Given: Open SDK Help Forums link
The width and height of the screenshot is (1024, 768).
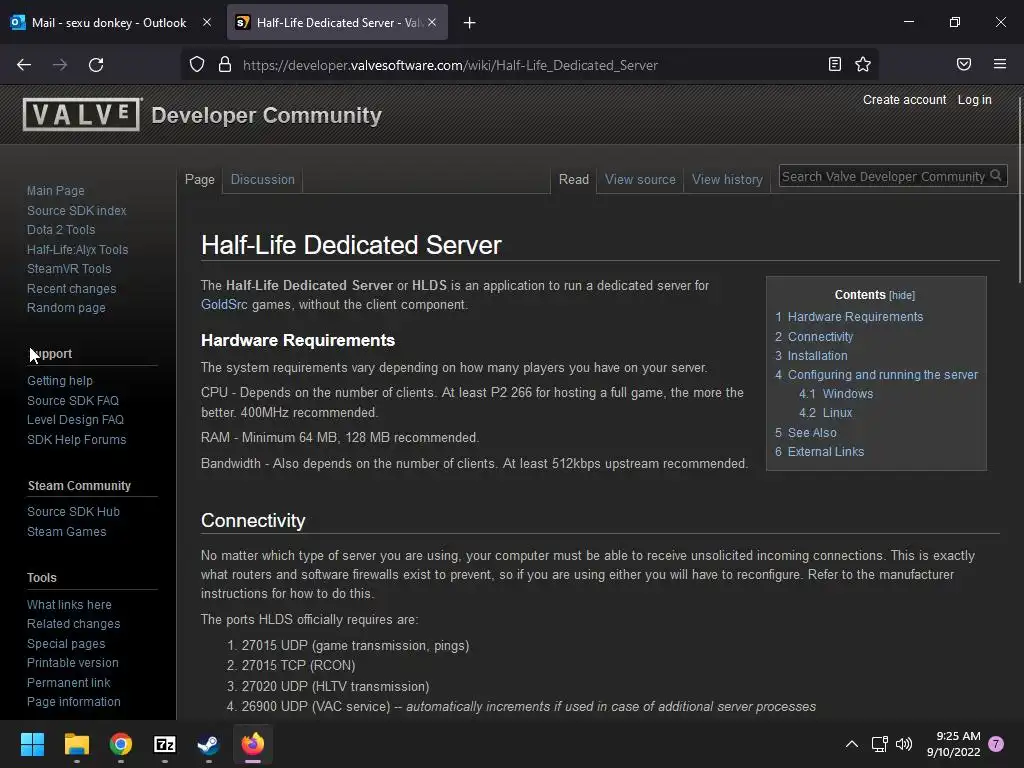Looking at the screenshot, I should tap(76, 440).
